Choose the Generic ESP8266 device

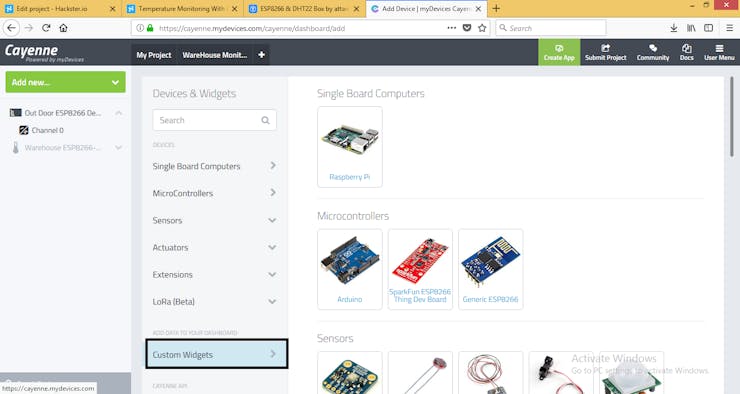[x=490, y=269]
